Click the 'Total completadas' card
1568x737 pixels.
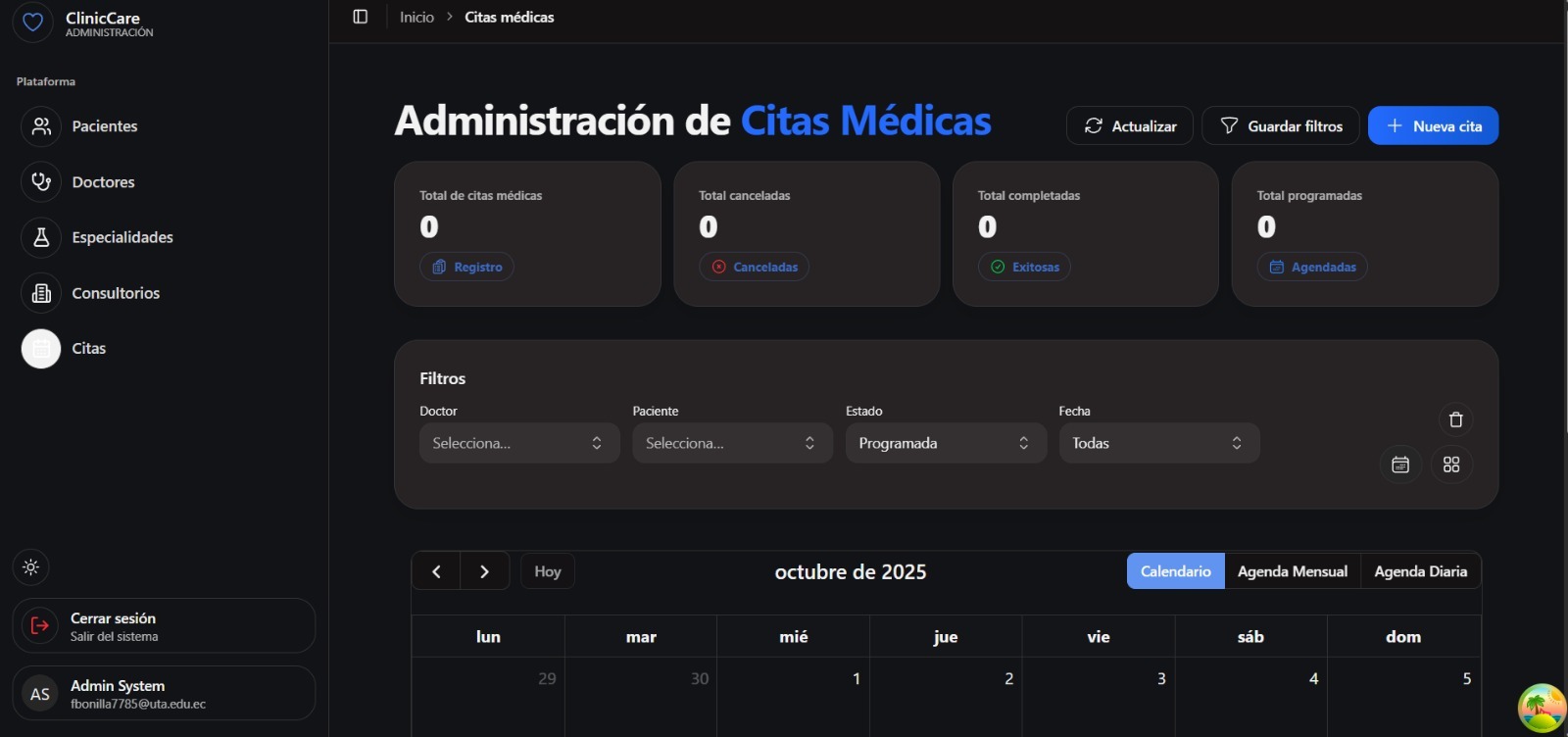(1086, 234)
